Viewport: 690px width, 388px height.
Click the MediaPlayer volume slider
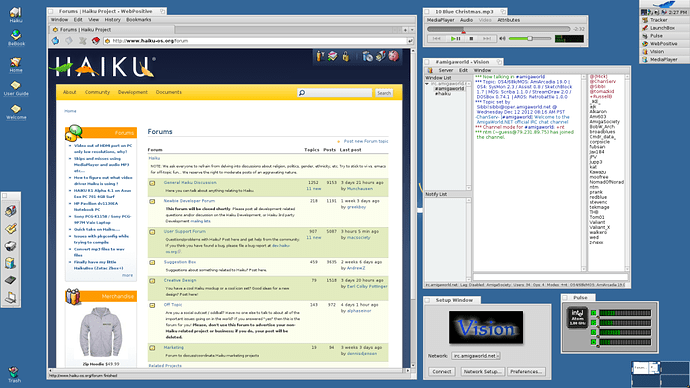point(530,39)
